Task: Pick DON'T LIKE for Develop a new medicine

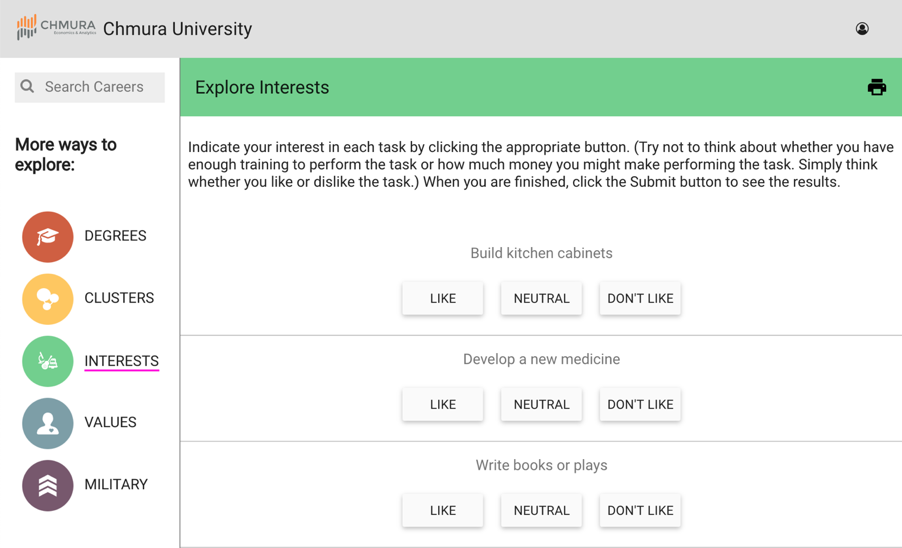Action: click(640, 404)
